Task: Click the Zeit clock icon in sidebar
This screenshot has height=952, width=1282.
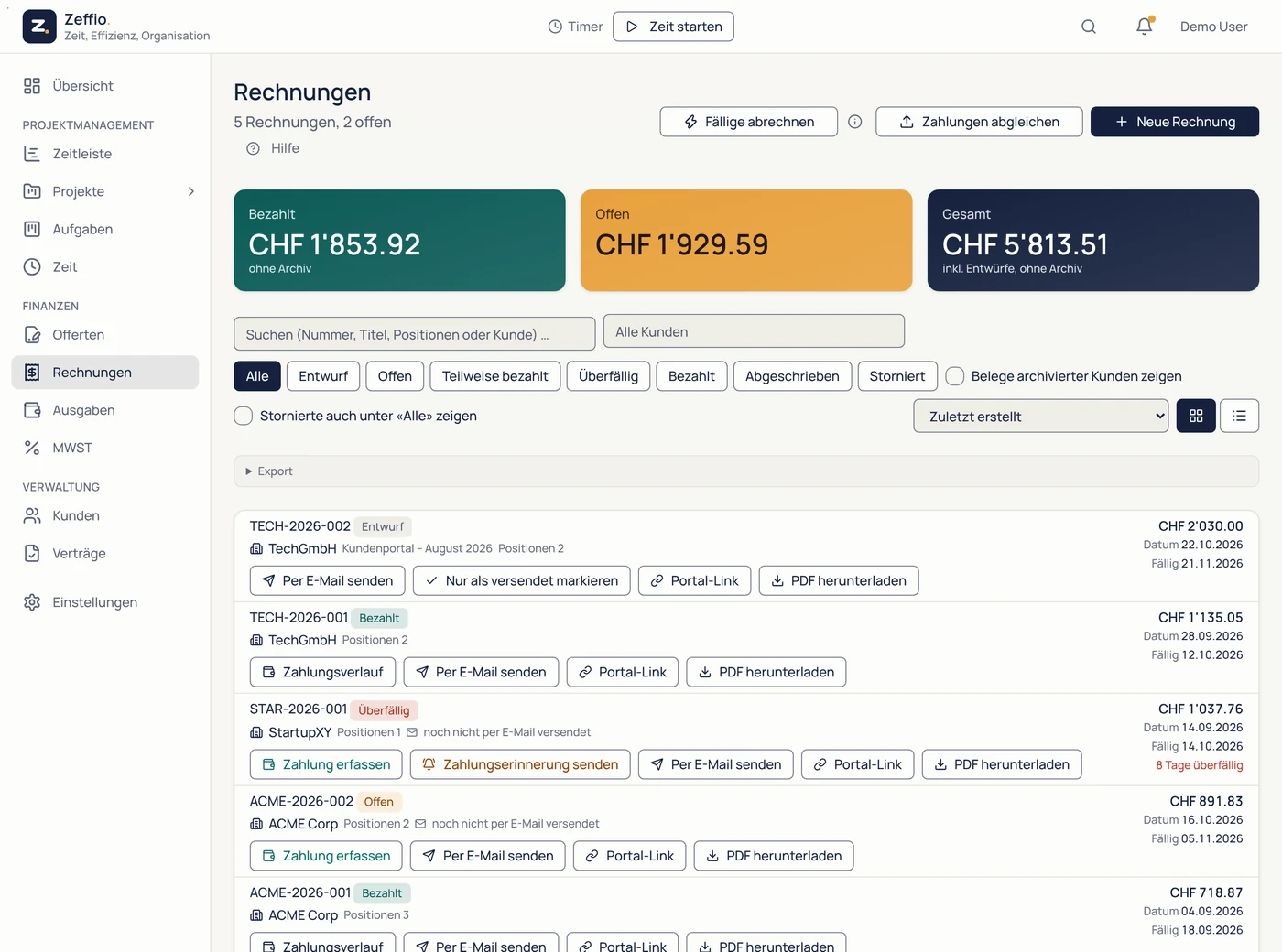Action: tap(32, 266)
